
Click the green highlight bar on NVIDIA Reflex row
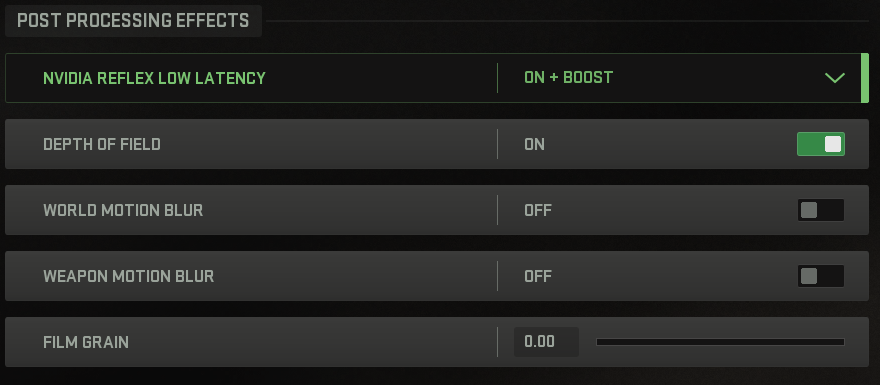(864, 78)
